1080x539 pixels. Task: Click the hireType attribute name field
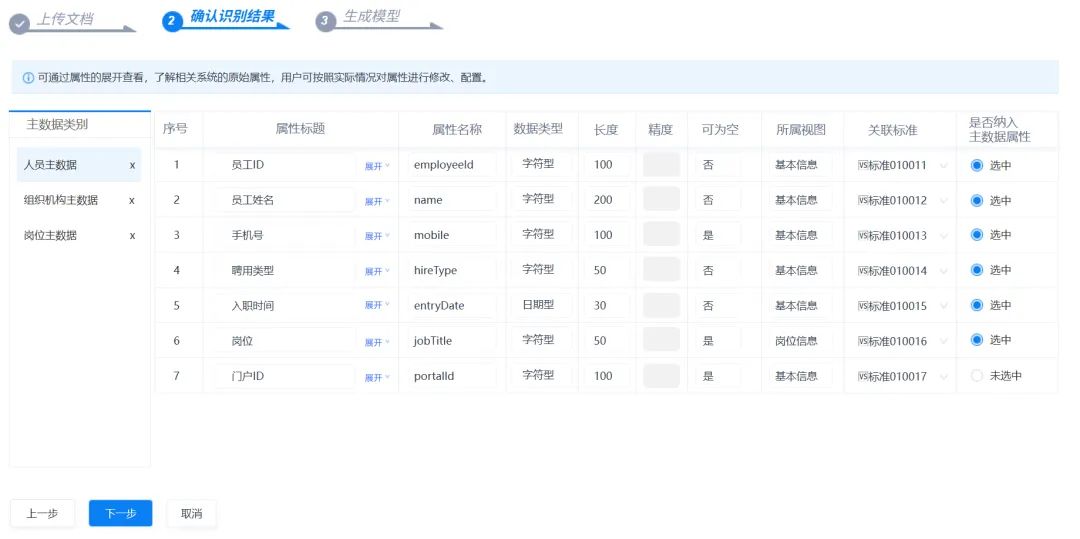pyautogui.click(x=452, y=271)
